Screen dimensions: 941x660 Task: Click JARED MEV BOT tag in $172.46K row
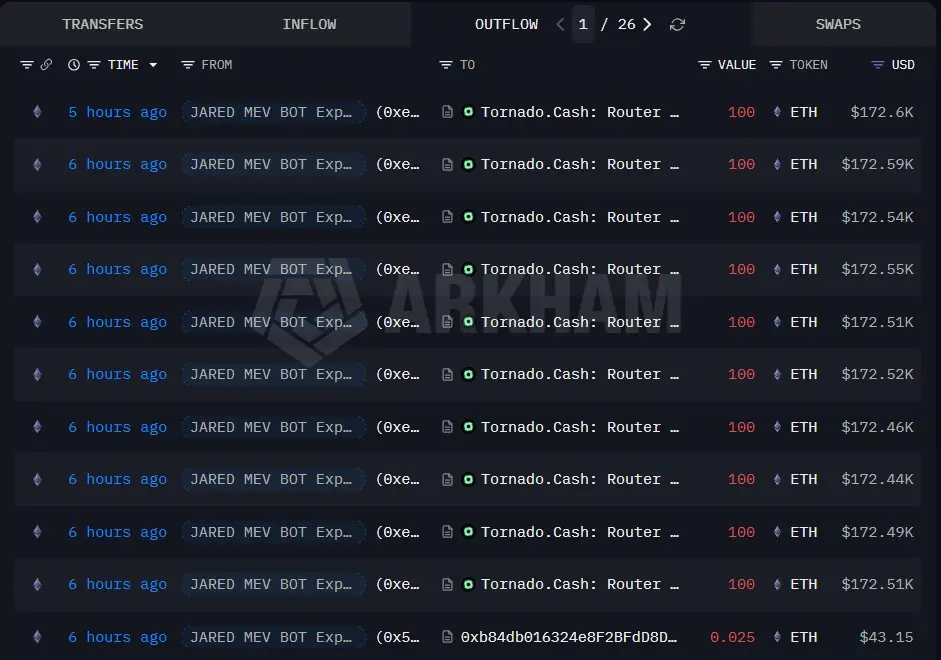(x=273, y=427)
